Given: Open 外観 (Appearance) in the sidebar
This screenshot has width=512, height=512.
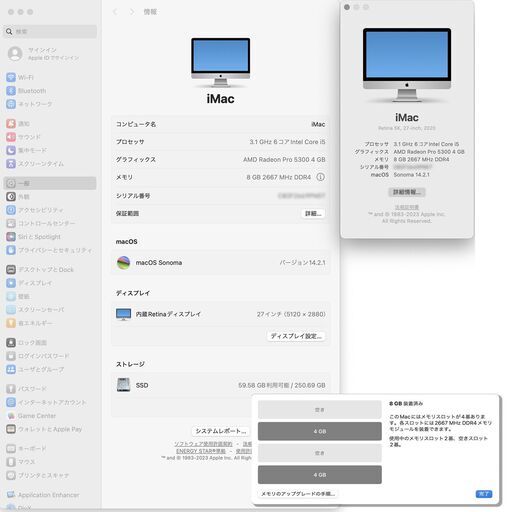Looking at the screenshot, I should tap(50, 197).
